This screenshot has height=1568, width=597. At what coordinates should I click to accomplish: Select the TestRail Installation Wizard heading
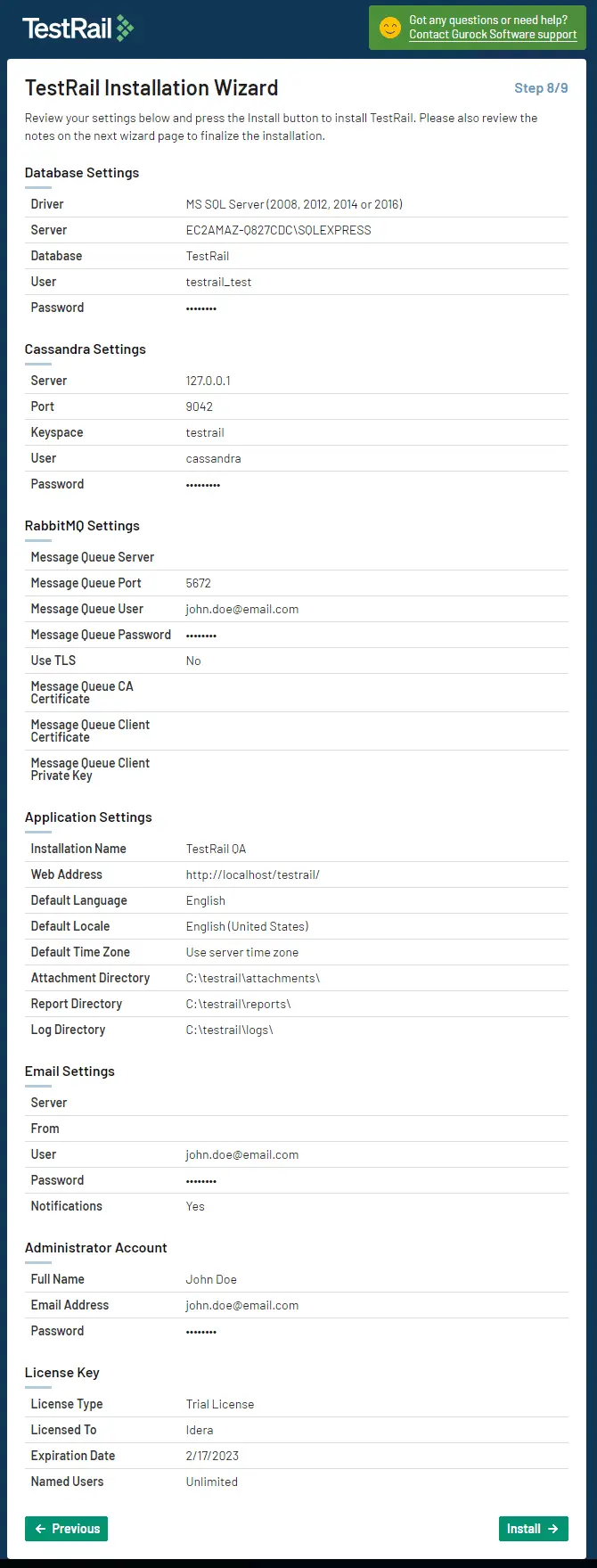coord(151,88)
